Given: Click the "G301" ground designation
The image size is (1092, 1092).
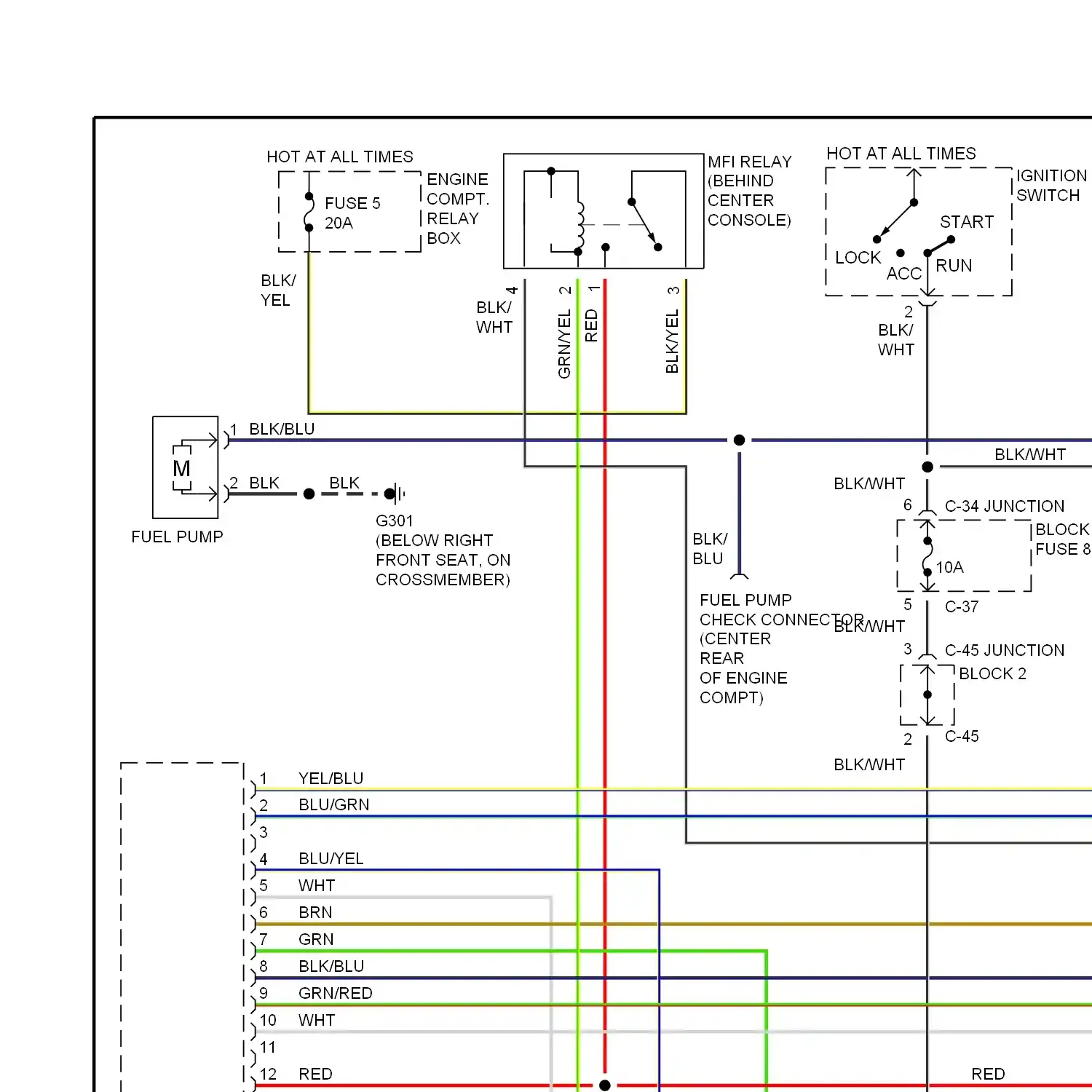Looking at the screenshot, I should 394,521.
